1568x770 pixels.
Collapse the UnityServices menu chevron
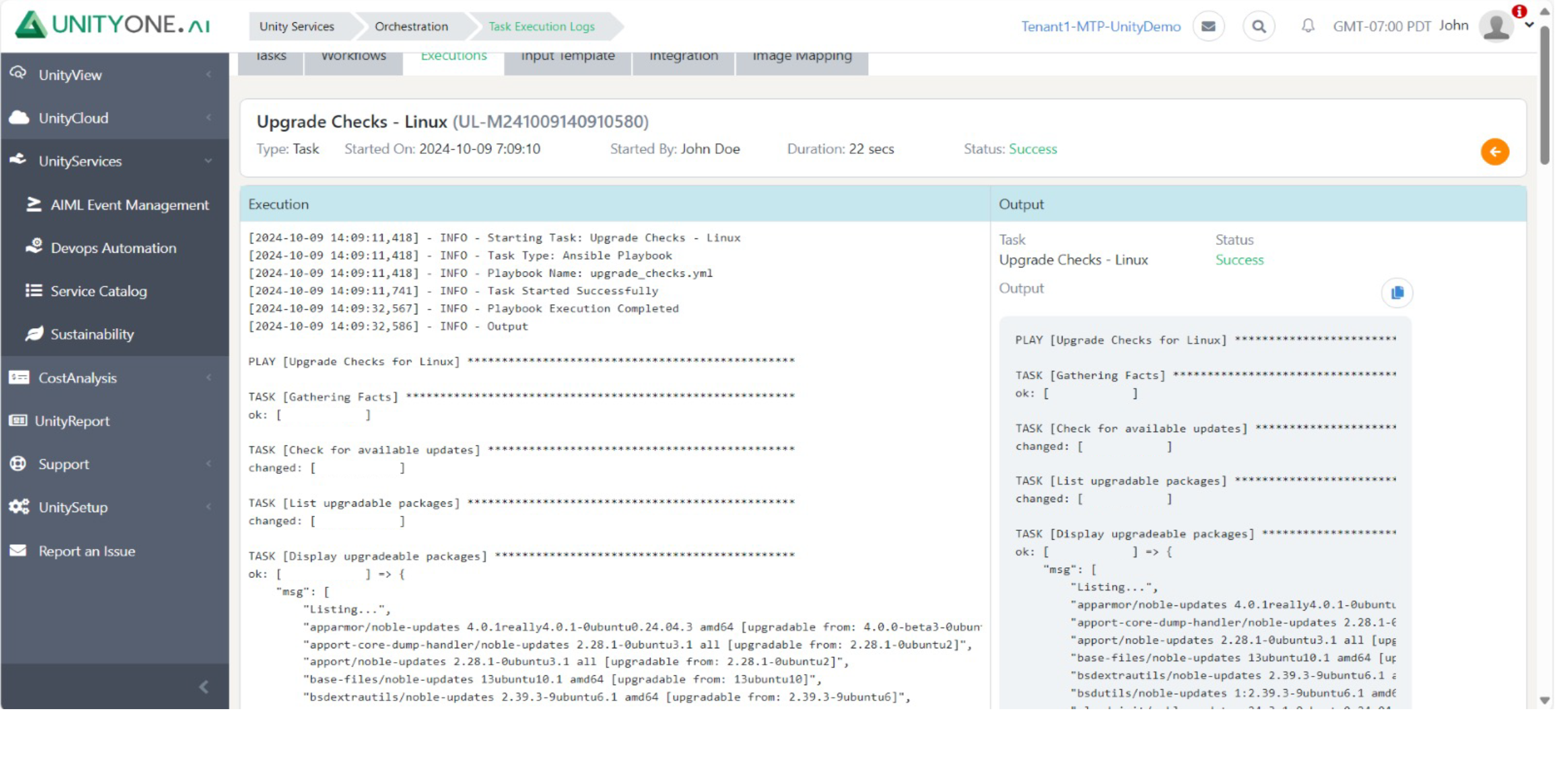coord(208,161)
